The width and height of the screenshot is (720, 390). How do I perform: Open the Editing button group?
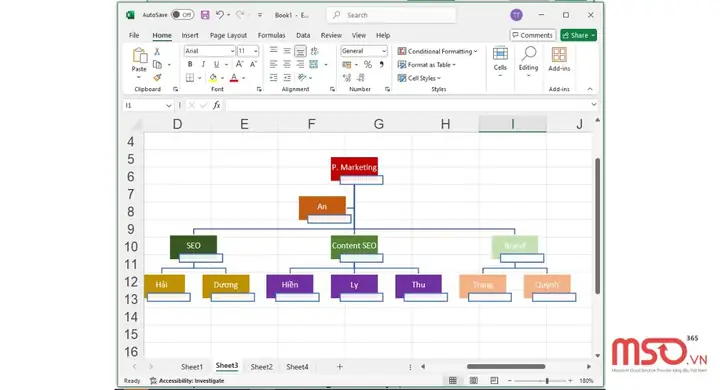pos(529,62)
